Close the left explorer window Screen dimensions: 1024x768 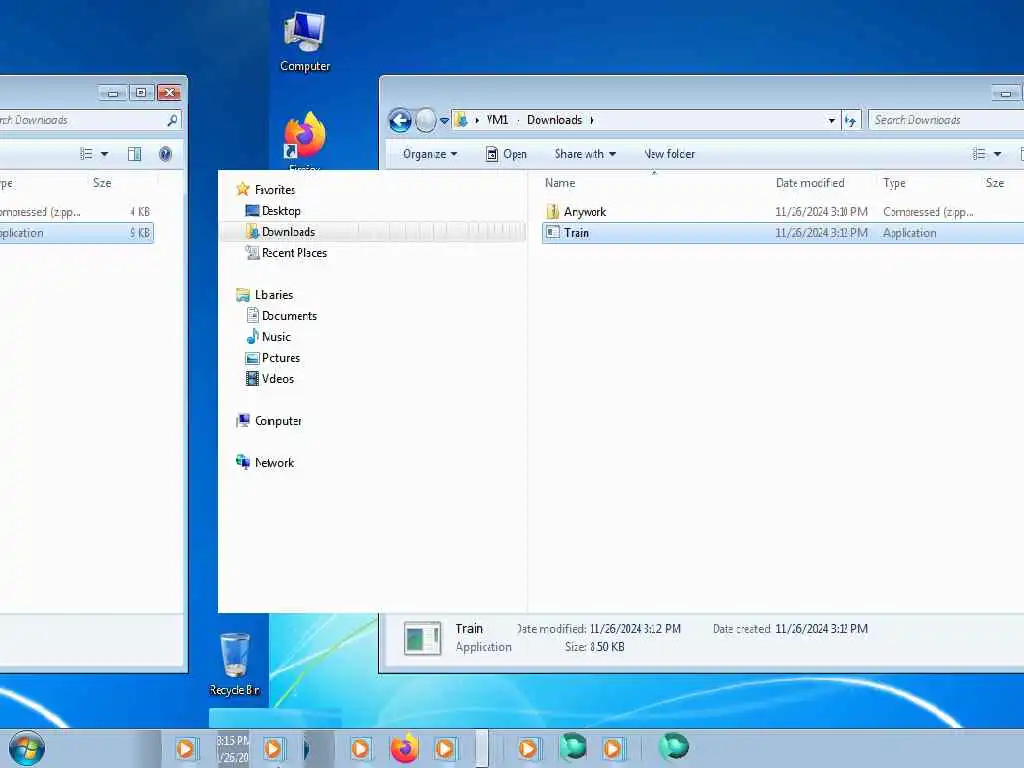(x=169, y=92)
